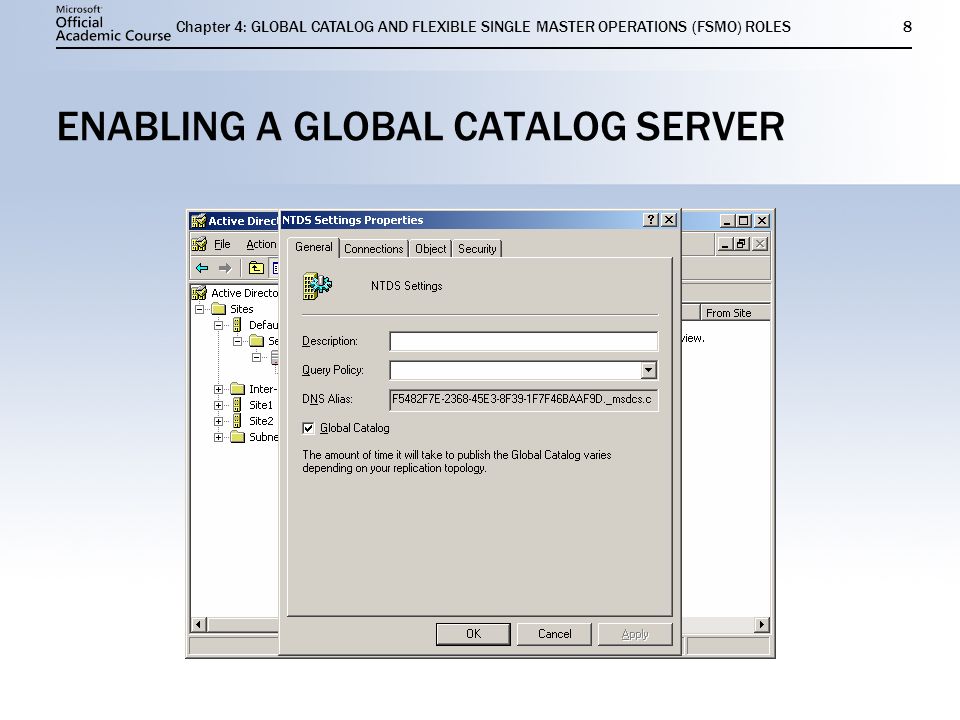This screenshot has width=960, height=720.
Task: Uncheck the Global Catalog checkbox
Action: click(x=308, y=428)
